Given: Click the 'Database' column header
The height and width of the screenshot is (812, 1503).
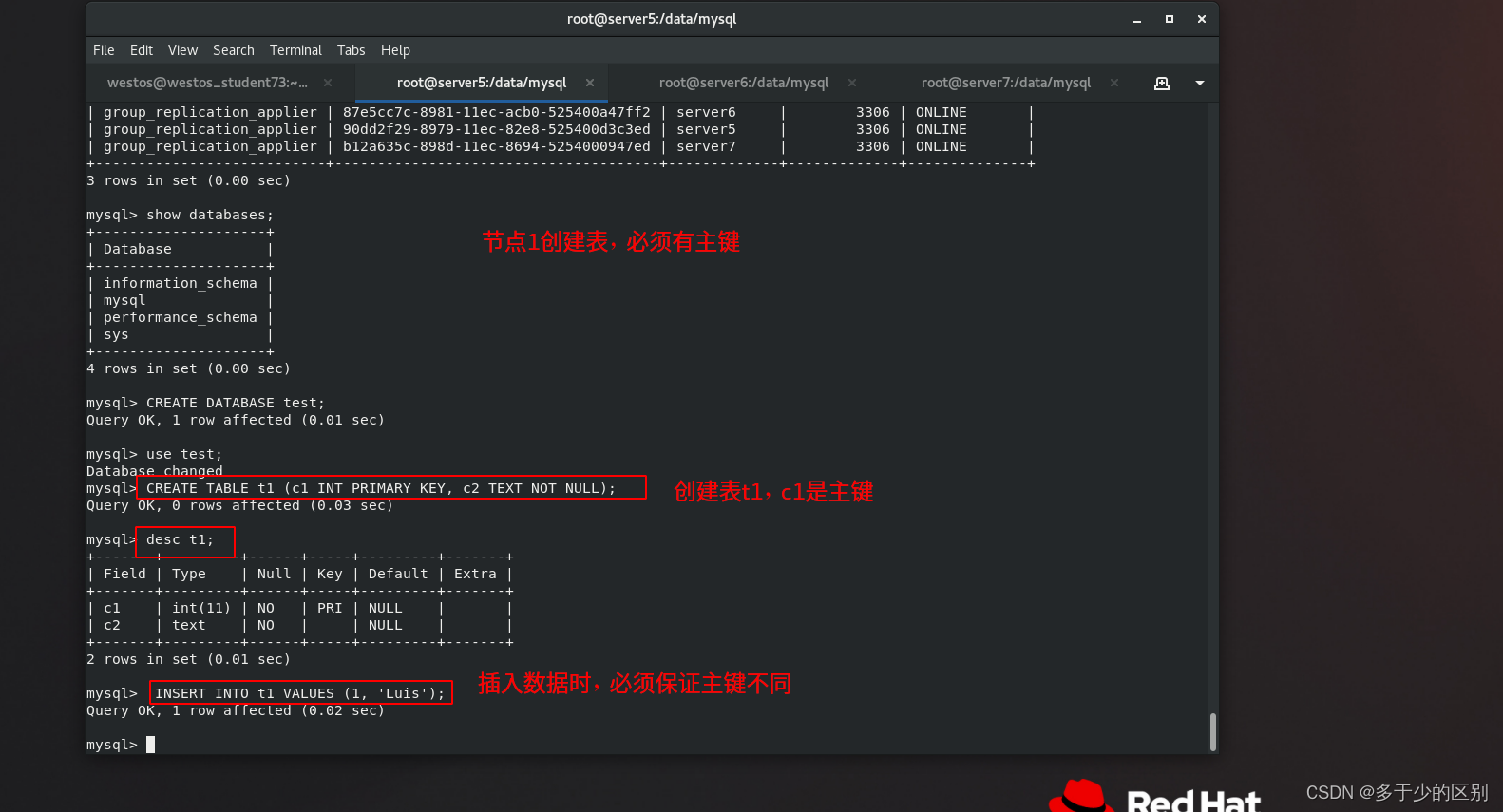Looking at the screenshot, I should coord(138,249).
